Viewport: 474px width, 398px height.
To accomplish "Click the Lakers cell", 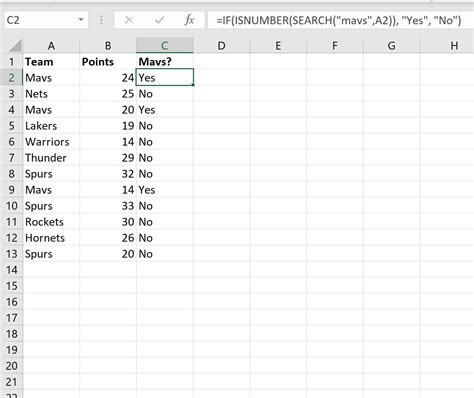I will tap(51, 126).
